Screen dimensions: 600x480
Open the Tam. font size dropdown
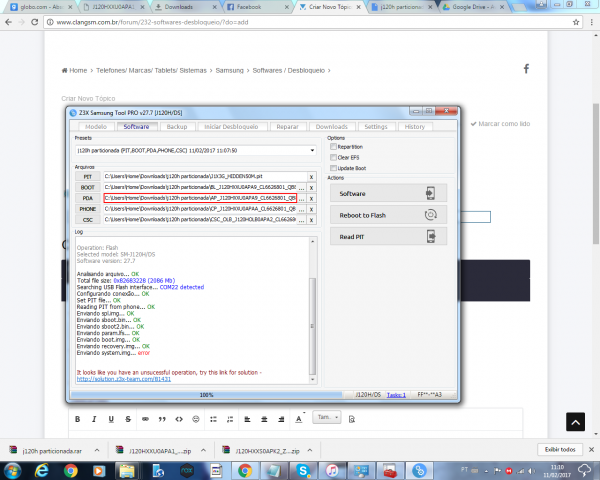point(327,417)
